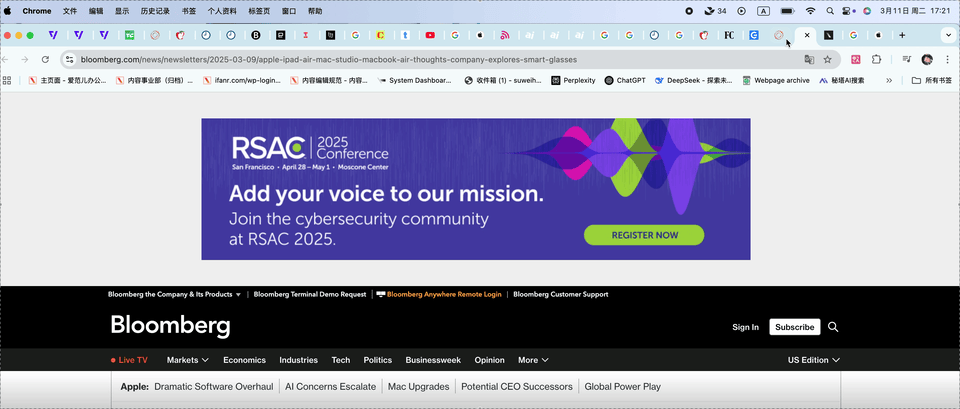Expand the Markets dropdown menu
Viewport: 960px width, 409px height.
187,360
